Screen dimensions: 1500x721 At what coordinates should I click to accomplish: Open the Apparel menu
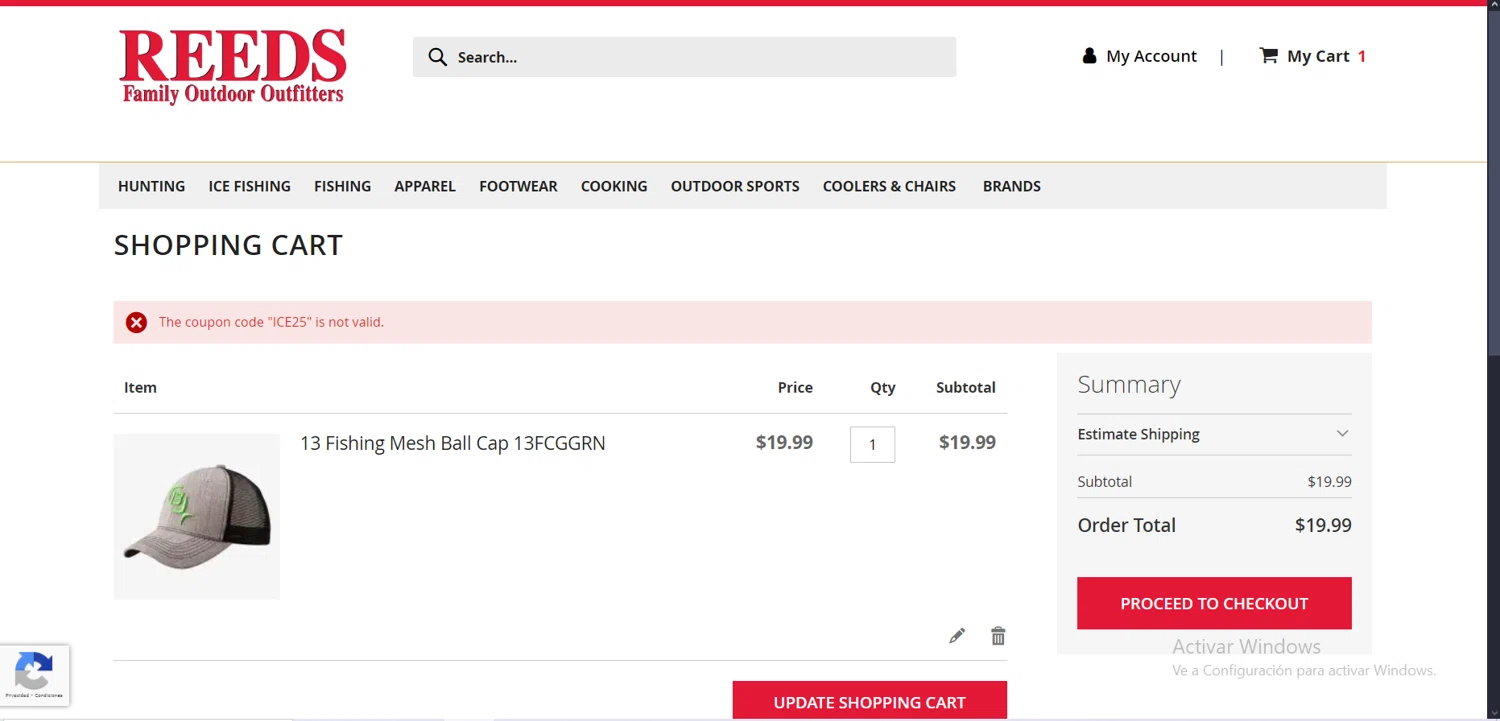425,186
